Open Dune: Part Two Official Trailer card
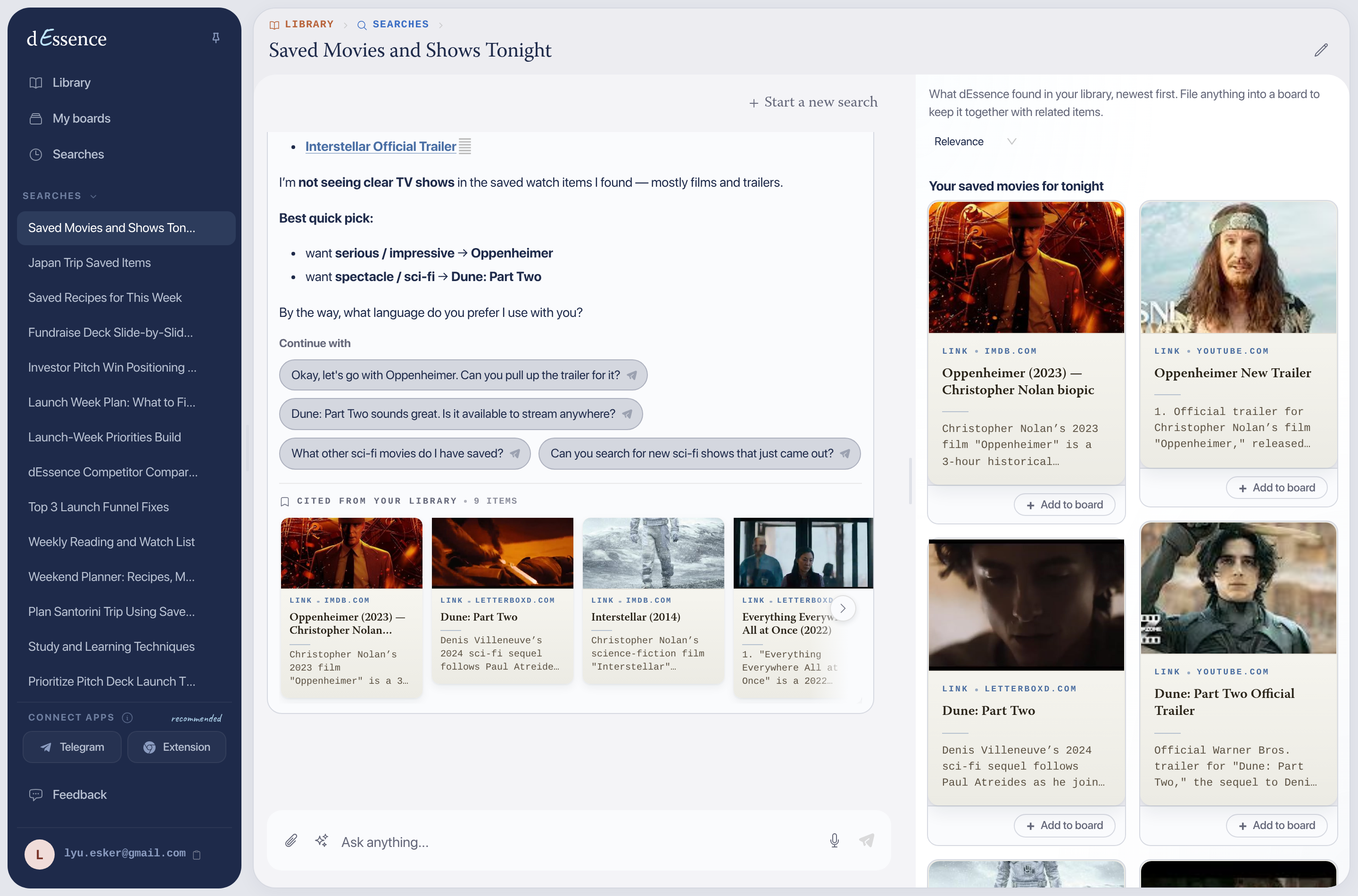1358x896 pixels. (1238, 663)
